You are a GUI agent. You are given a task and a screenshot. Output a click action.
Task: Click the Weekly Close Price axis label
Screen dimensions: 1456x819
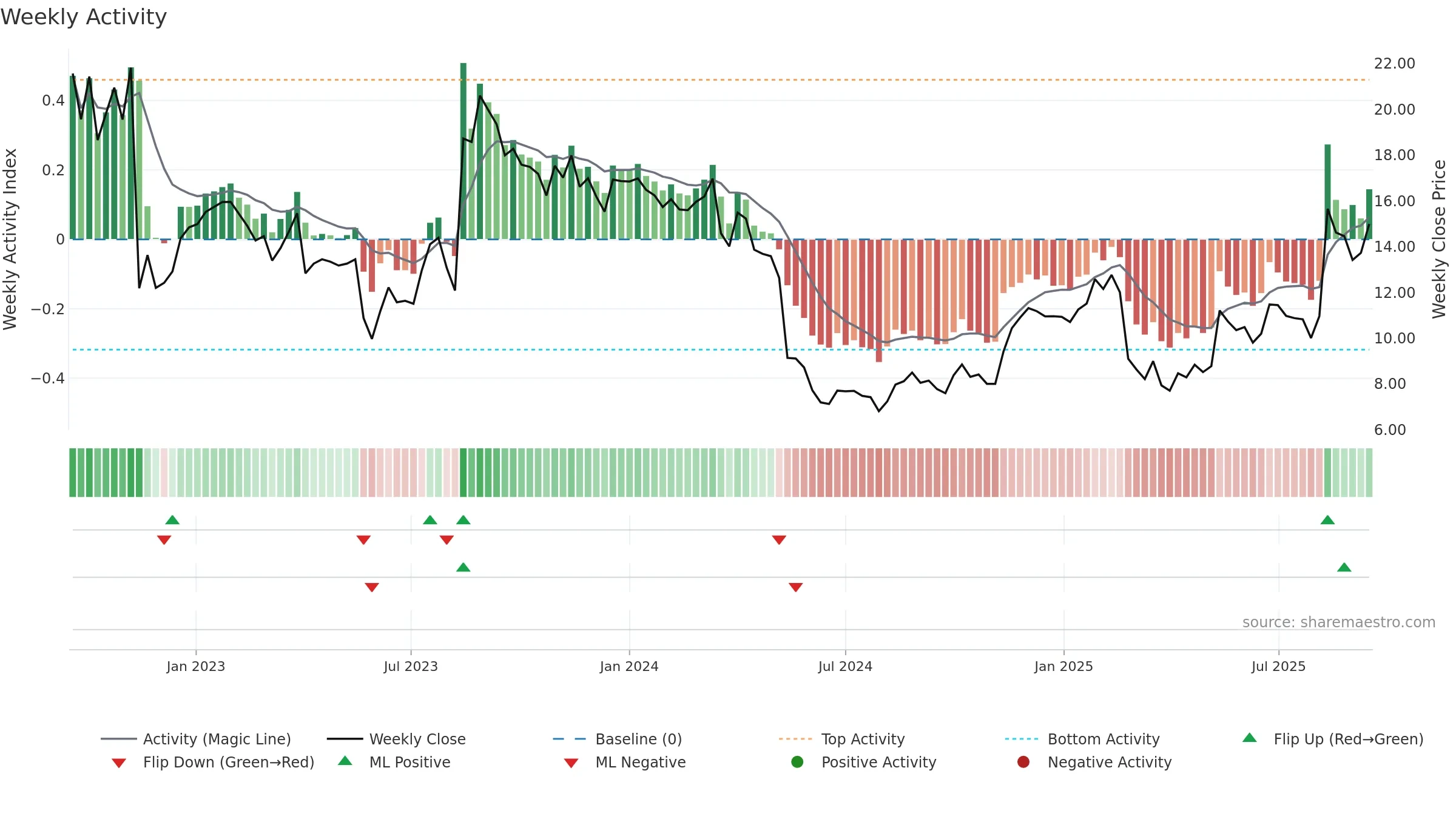tap(1439, 239)
